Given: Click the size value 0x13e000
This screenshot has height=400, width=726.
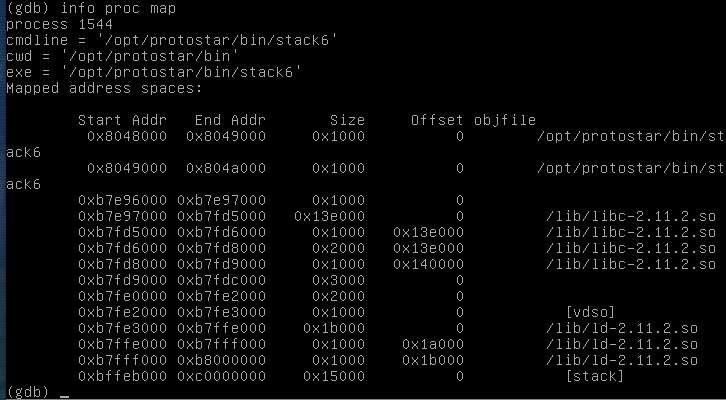Looking at the screenshot, I should pos(330,216).
